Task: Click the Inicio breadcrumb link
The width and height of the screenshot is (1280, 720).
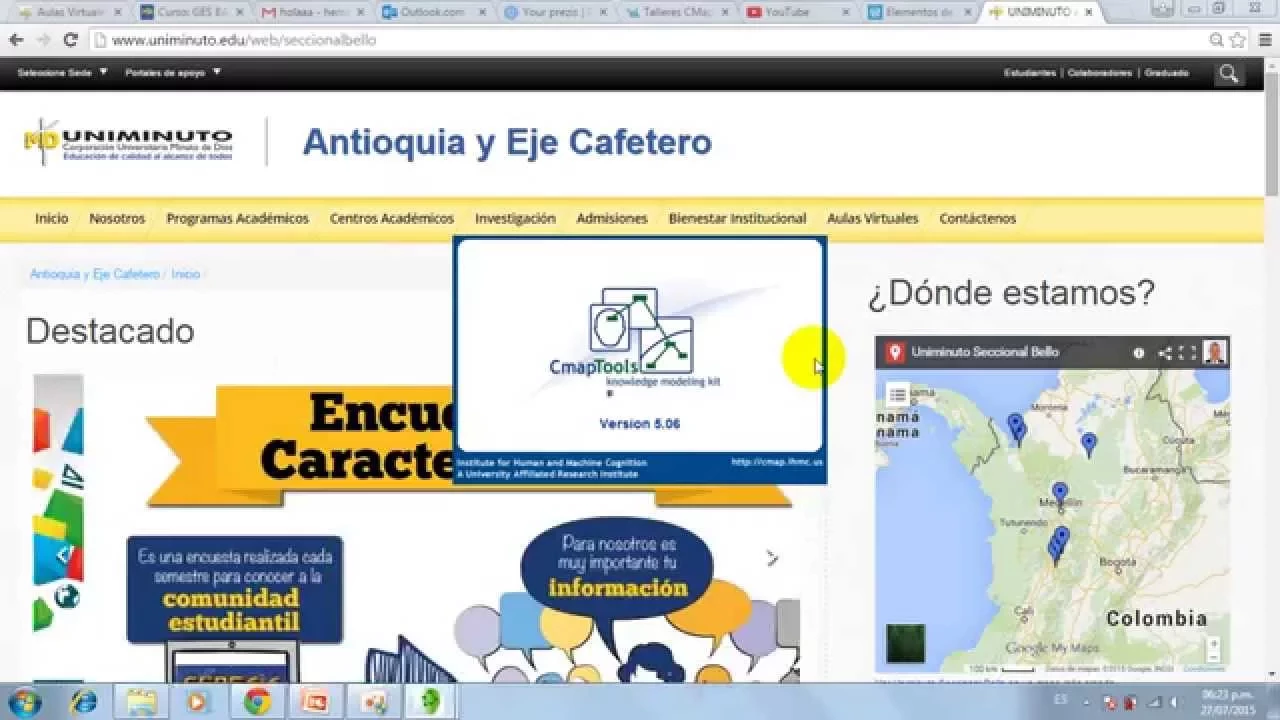Action: coord(186,274)
